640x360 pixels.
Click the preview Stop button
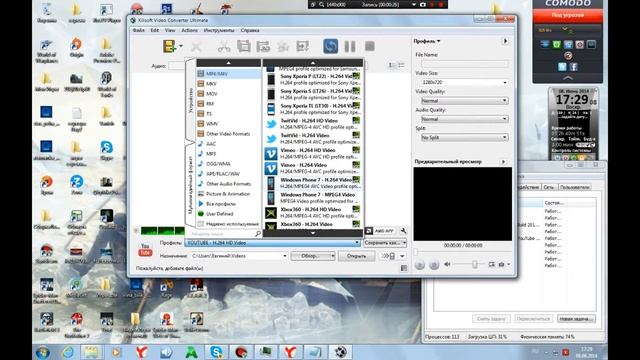[x=434, y=265]
